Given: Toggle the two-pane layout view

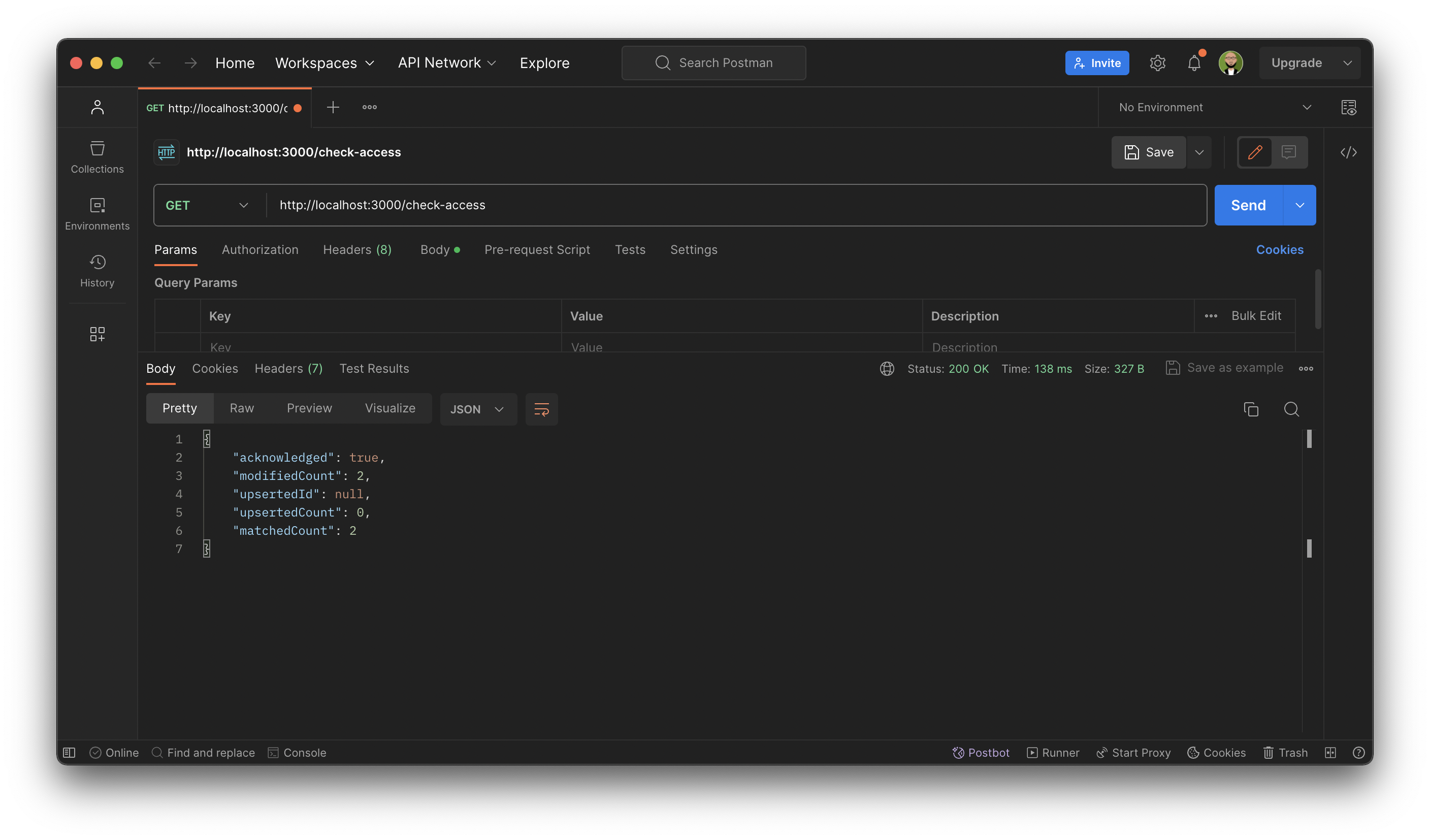Looking at the screenshot, I should (1330, 753).
